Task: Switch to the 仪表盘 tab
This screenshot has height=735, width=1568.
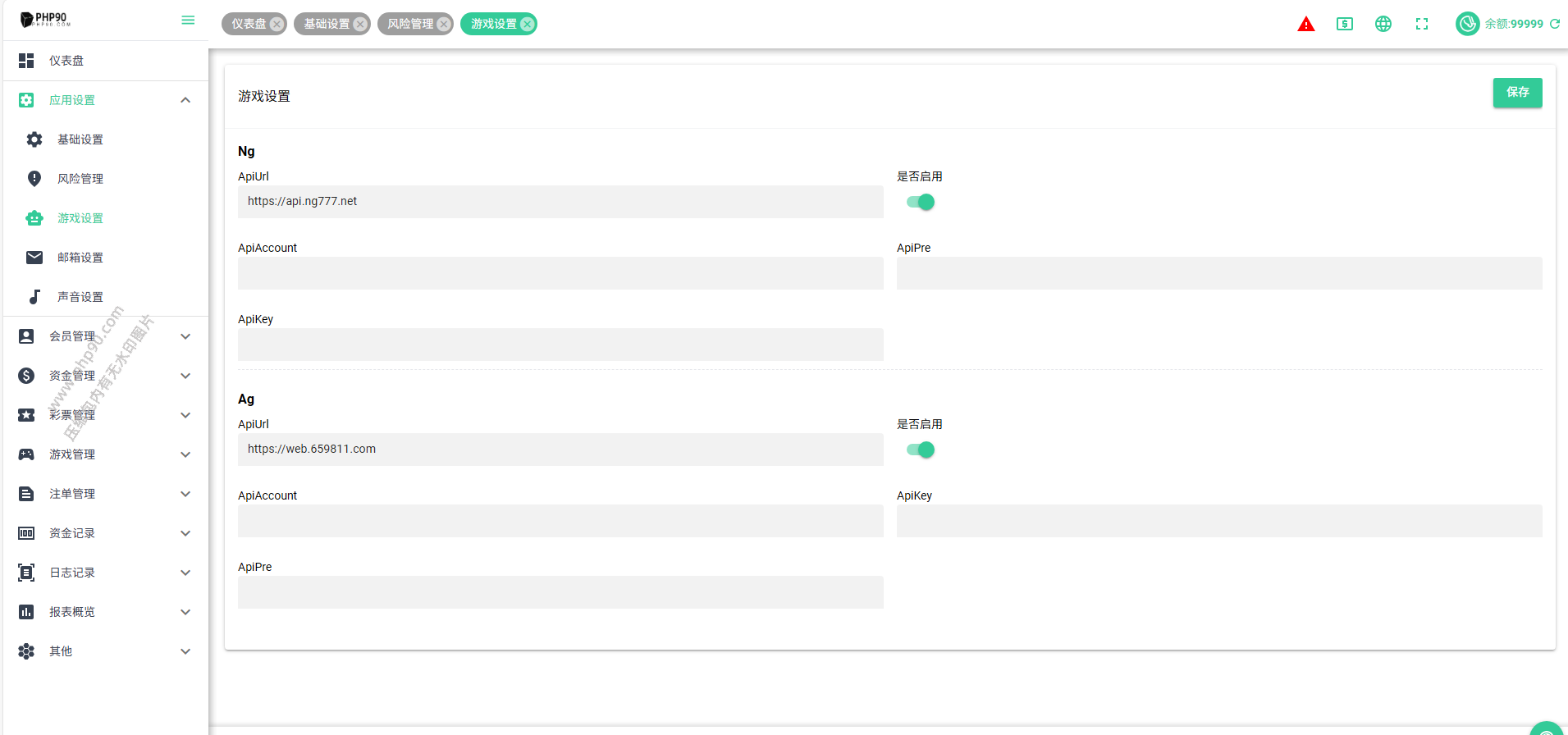Action: [x=248, y=25]
